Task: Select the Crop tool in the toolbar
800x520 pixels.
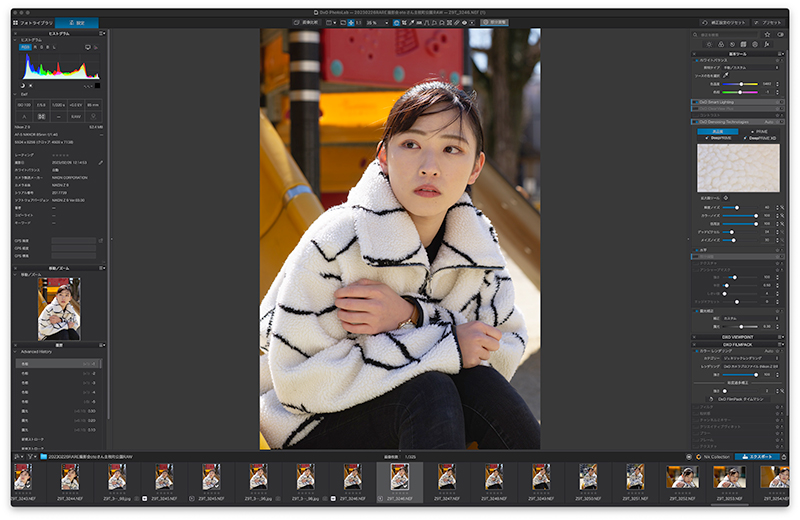Action: click(404, 22)
